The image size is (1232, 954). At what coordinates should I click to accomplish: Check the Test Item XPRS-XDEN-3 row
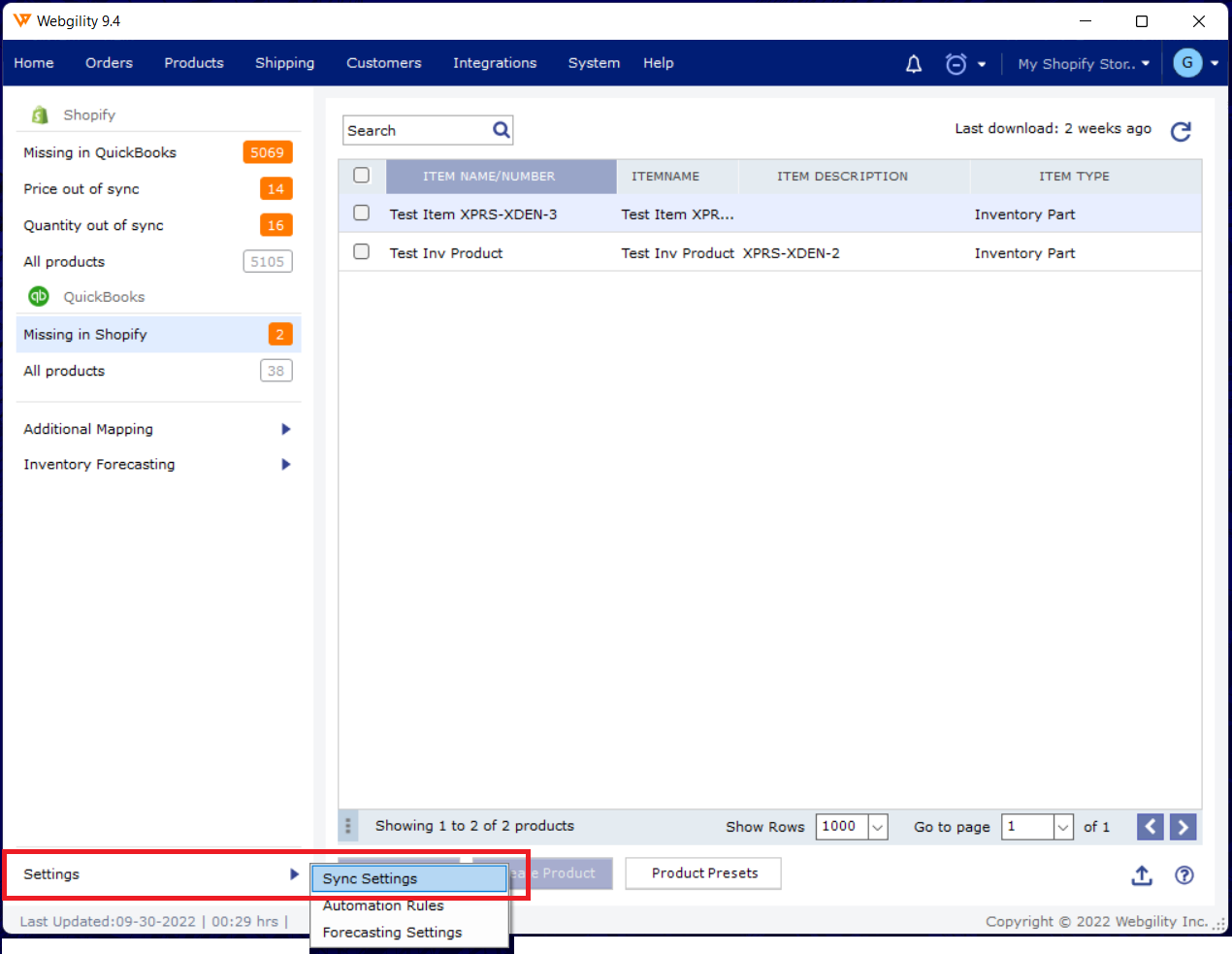point(362,214)
